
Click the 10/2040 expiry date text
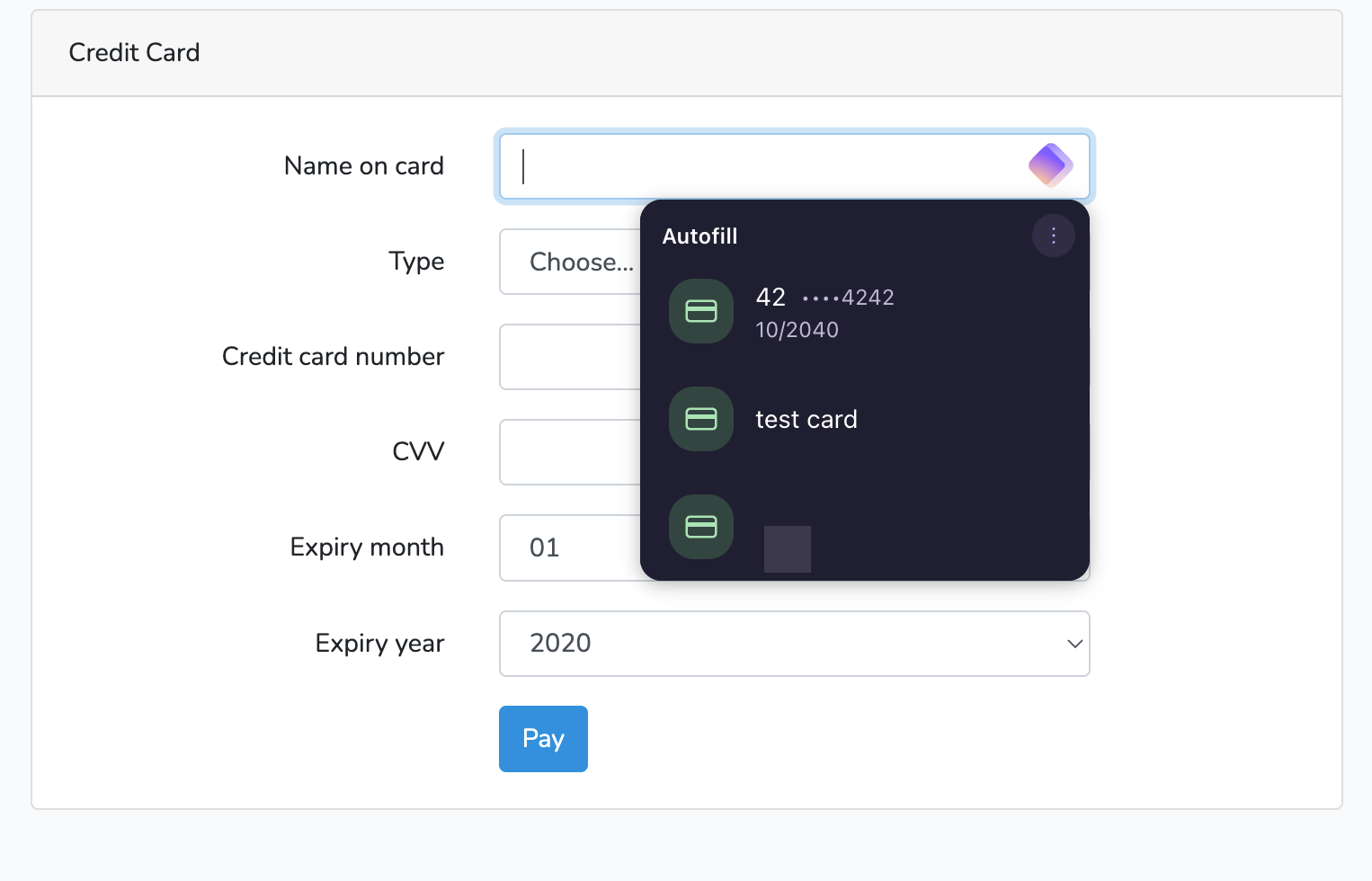pyautogui.click(x=797, y=330)
